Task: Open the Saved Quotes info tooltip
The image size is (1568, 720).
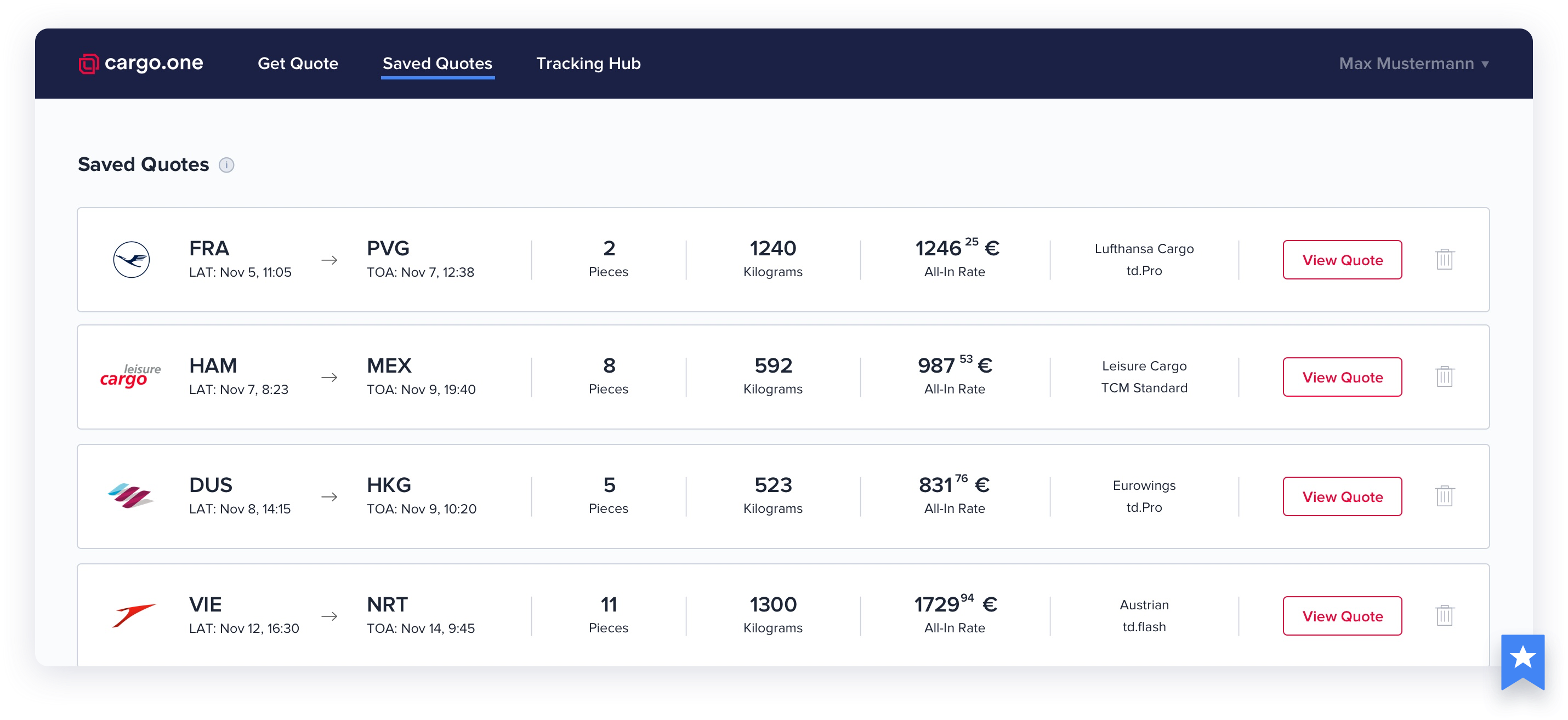Action: click(x=227, y=165)
